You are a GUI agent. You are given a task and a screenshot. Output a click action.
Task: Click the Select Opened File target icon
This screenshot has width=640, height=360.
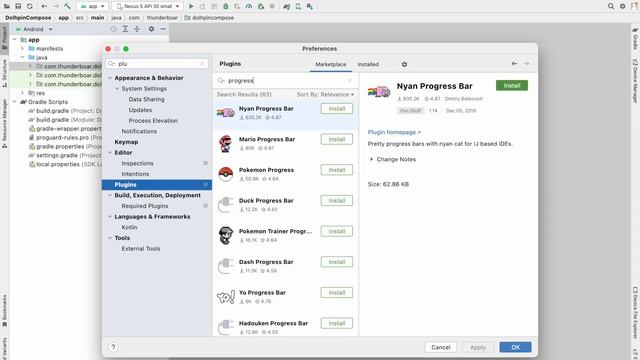(x=113, y=29)
